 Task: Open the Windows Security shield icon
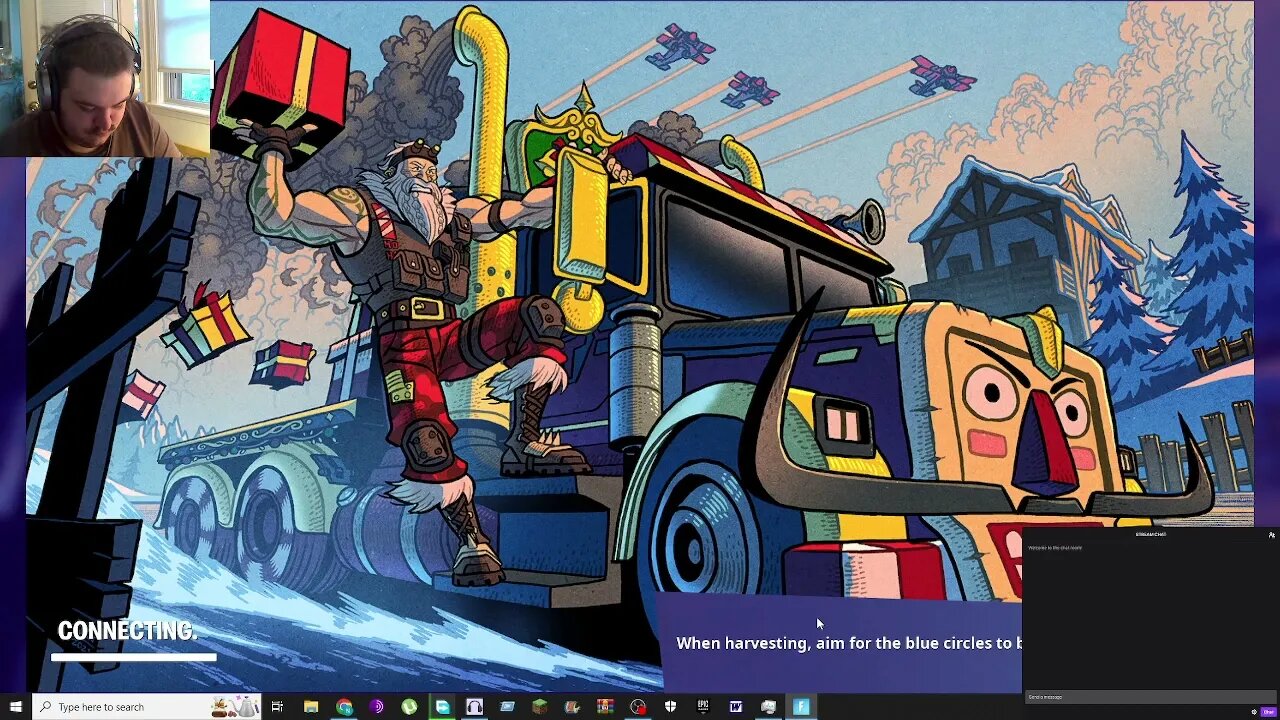pos(670,707)
